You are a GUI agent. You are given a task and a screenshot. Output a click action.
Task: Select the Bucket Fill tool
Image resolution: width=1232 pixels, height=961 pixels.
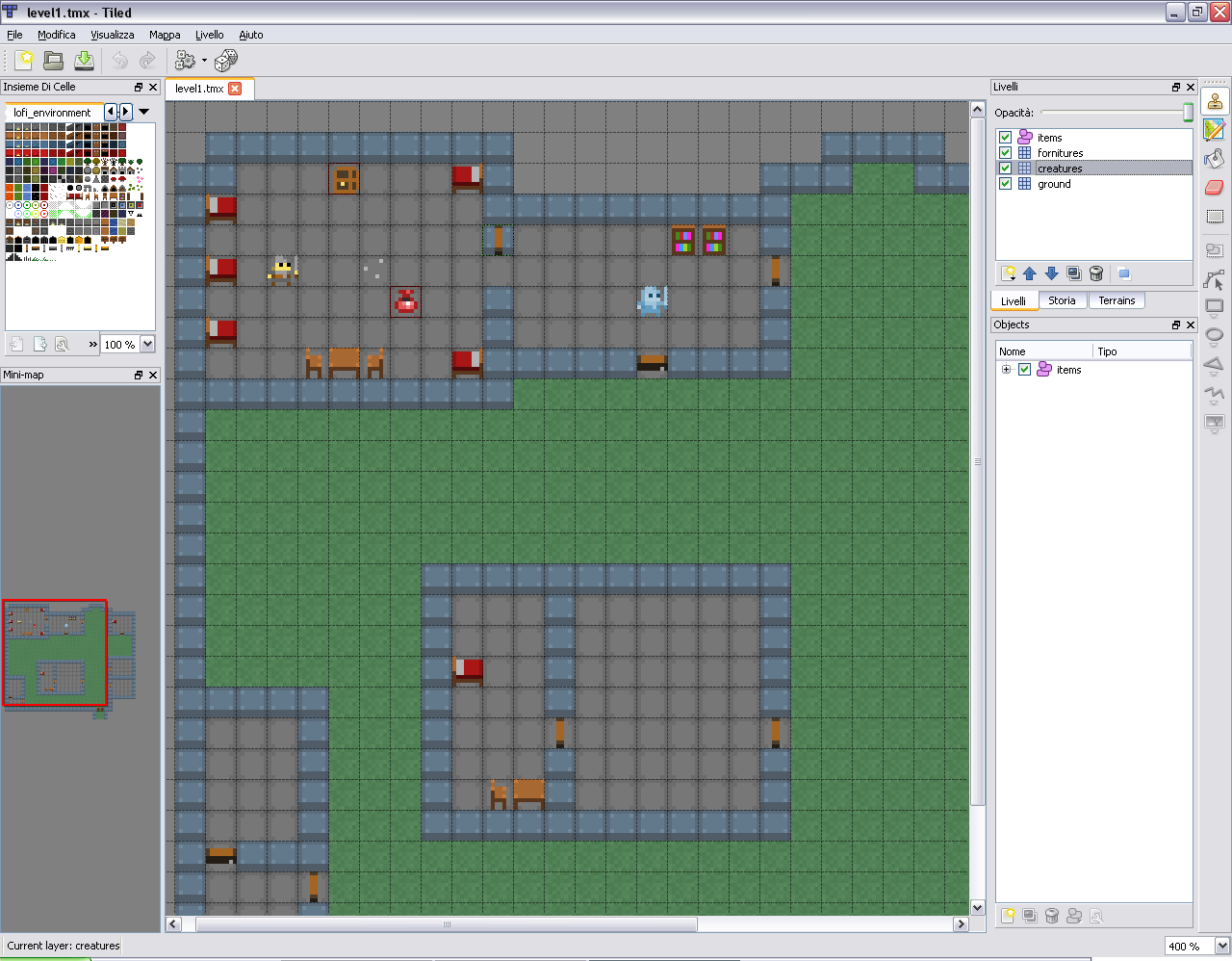[1215, 159]
